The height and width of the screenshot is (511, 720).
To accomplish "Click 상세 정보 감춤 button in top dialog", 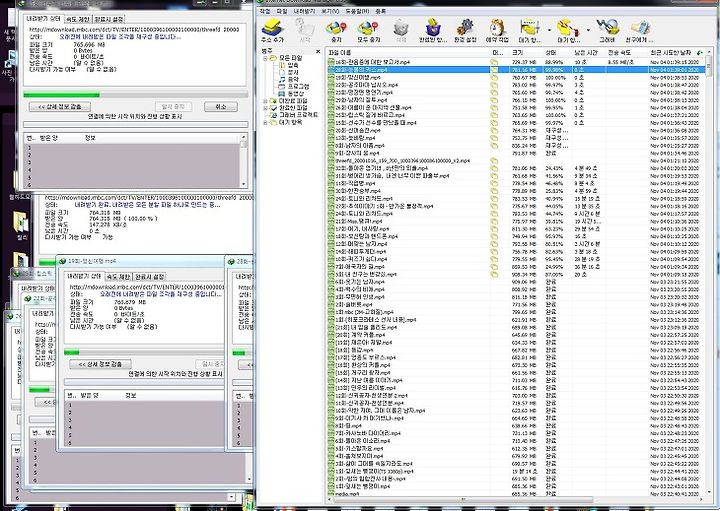I will (x=60, y=107).
